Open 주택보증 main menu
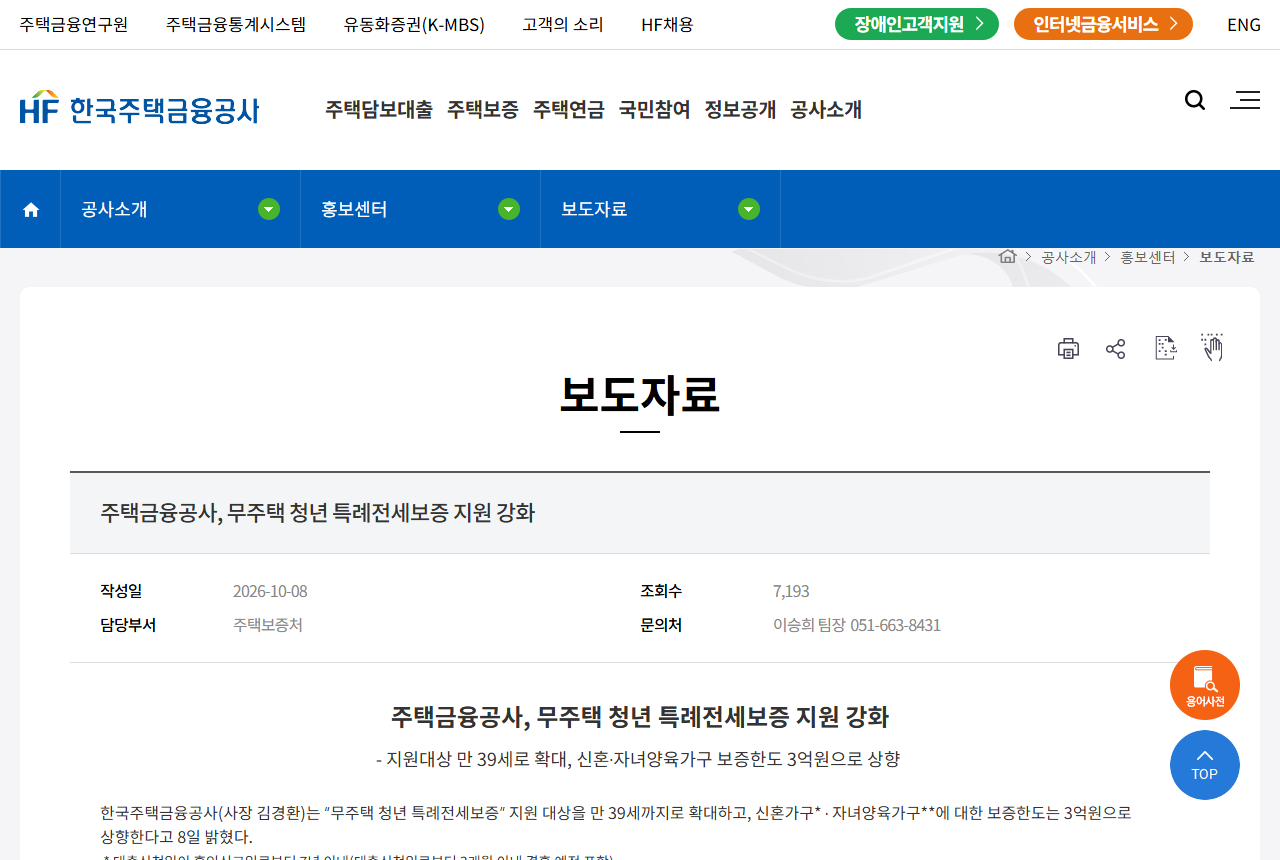Image resolution: width=1280 pixels, height=860 pixels. (483, 109)
